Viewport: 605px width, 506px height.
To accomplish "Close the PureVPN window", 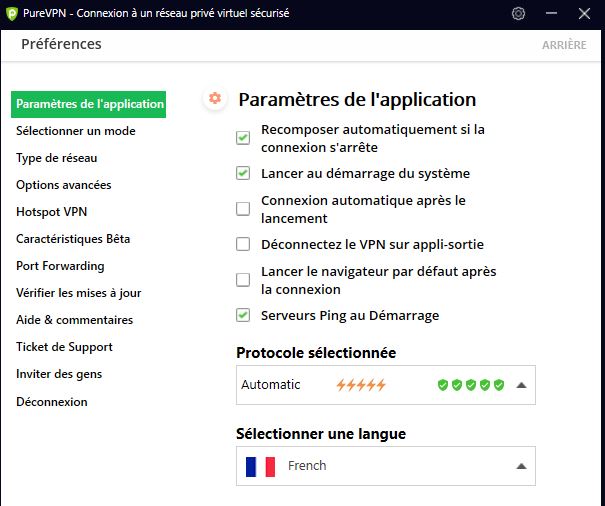I will [584, 14].
